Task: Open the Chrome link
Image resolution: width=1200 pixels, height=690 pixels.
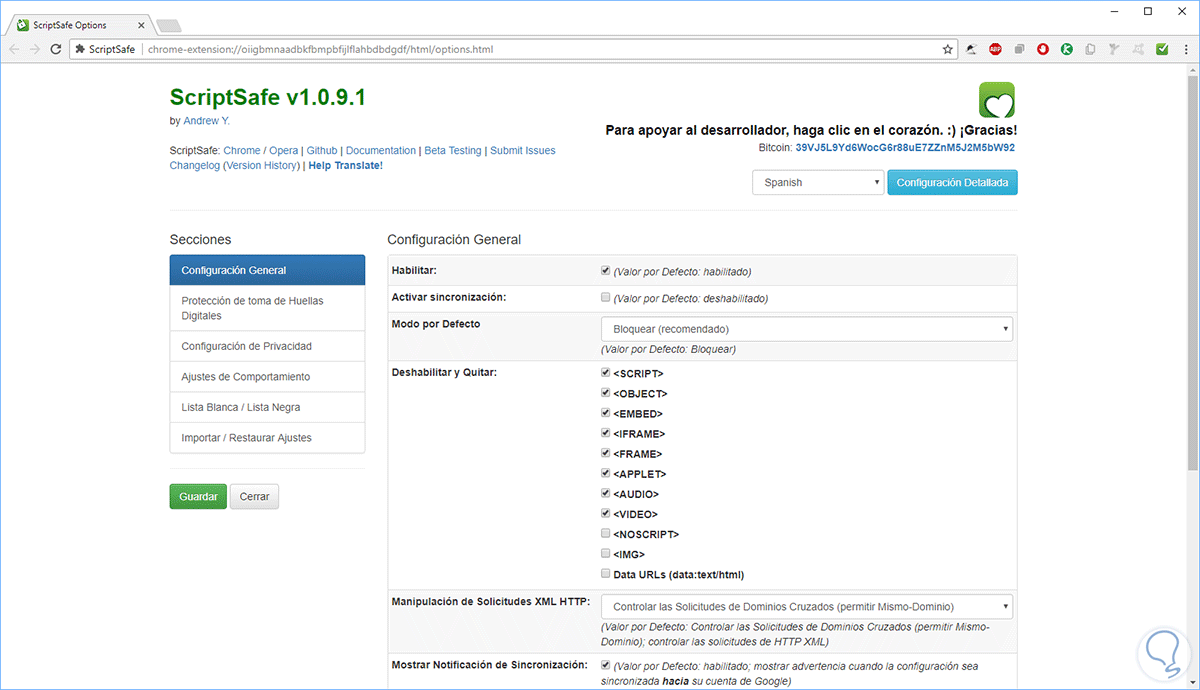Action: click(x=242, y=150)
